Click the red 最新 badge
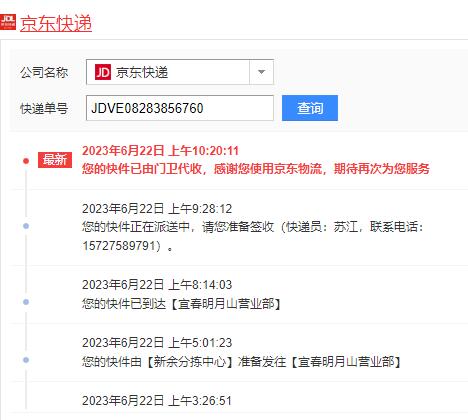 coord(55,160)
